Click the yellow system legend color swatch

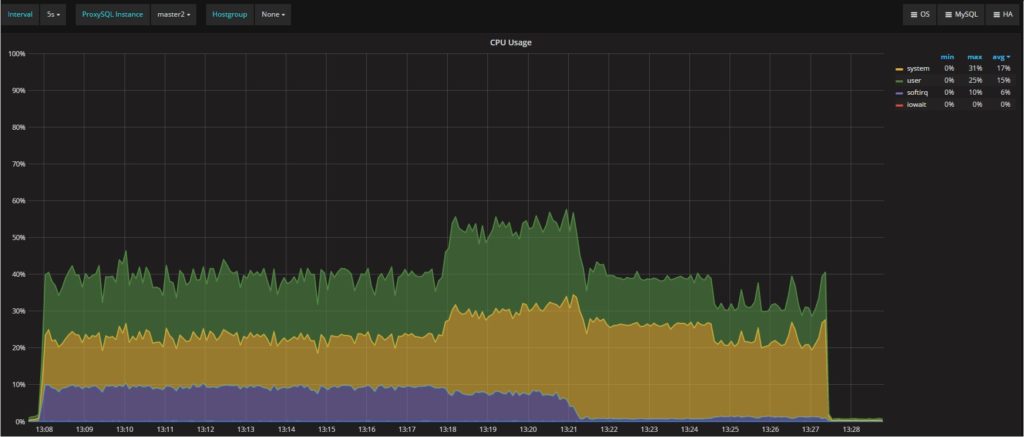click(899, 69)
